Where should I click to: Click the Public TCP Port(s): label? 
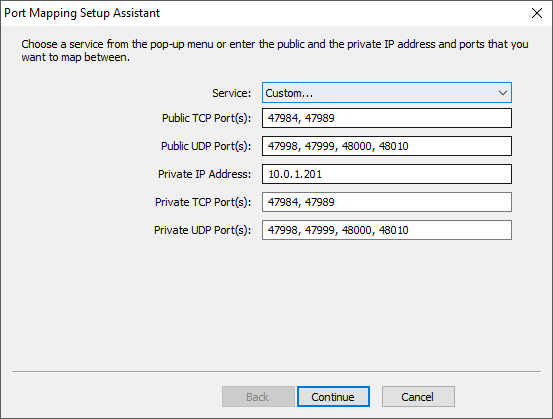(x=206, y=118)
